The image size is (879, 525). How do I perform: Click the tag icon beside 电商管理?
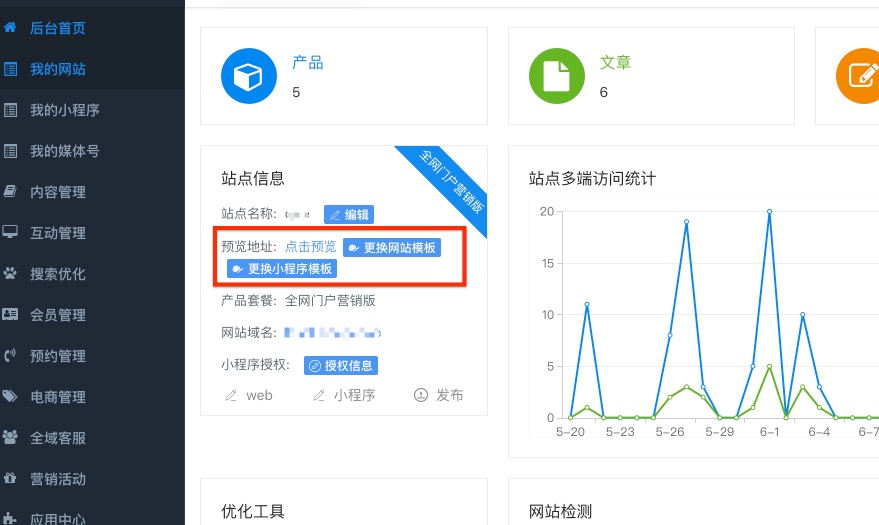click(11, 396)
